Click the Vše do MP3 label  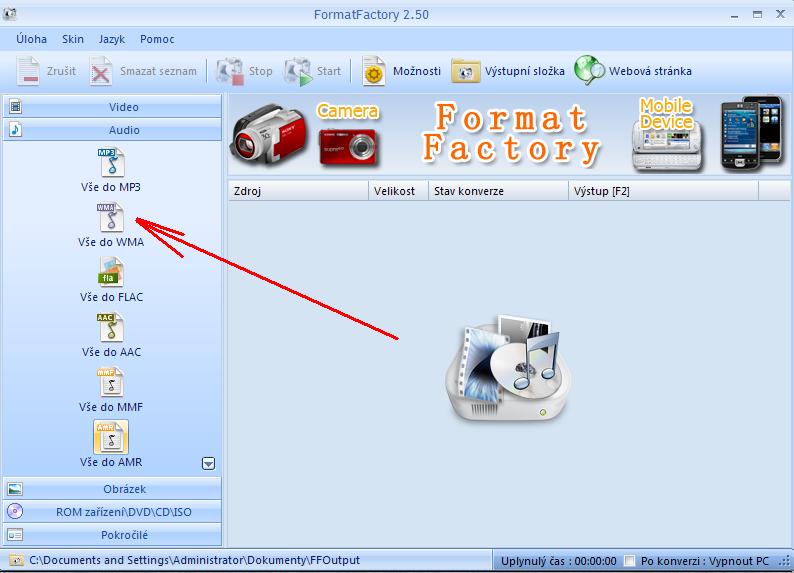pyautogui.click(x=111, y=187)
